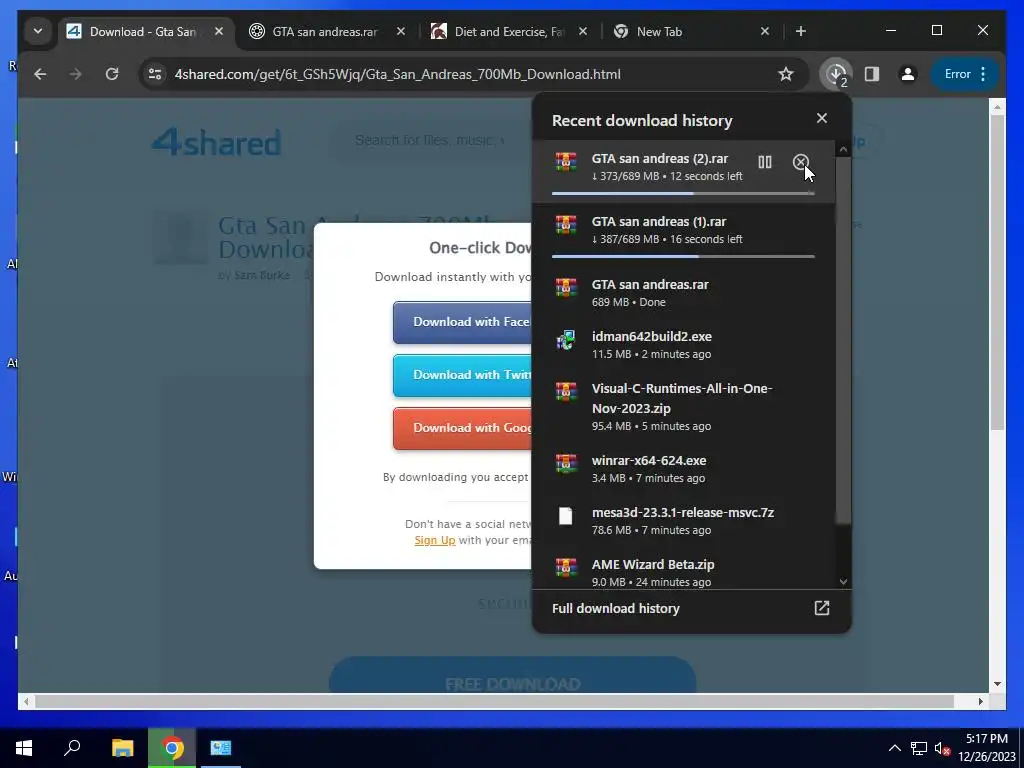This screenshot has width=1024, height=768.
Task: Open Visual-C-Runtimes-All-in-One-Nov-2023.zip entry
Action: click(684, 406)
